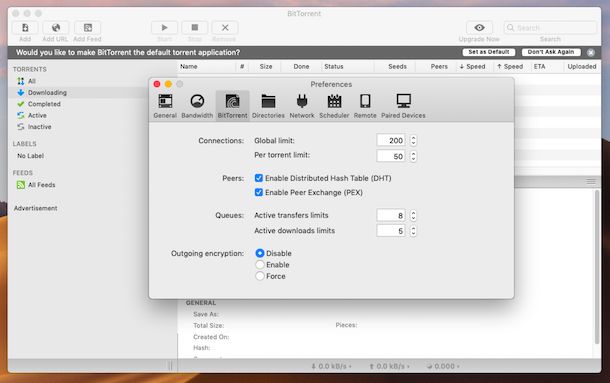Click the Per torrent limit field
The width and height of the screenshot is (610, 383).
(391, 156)
